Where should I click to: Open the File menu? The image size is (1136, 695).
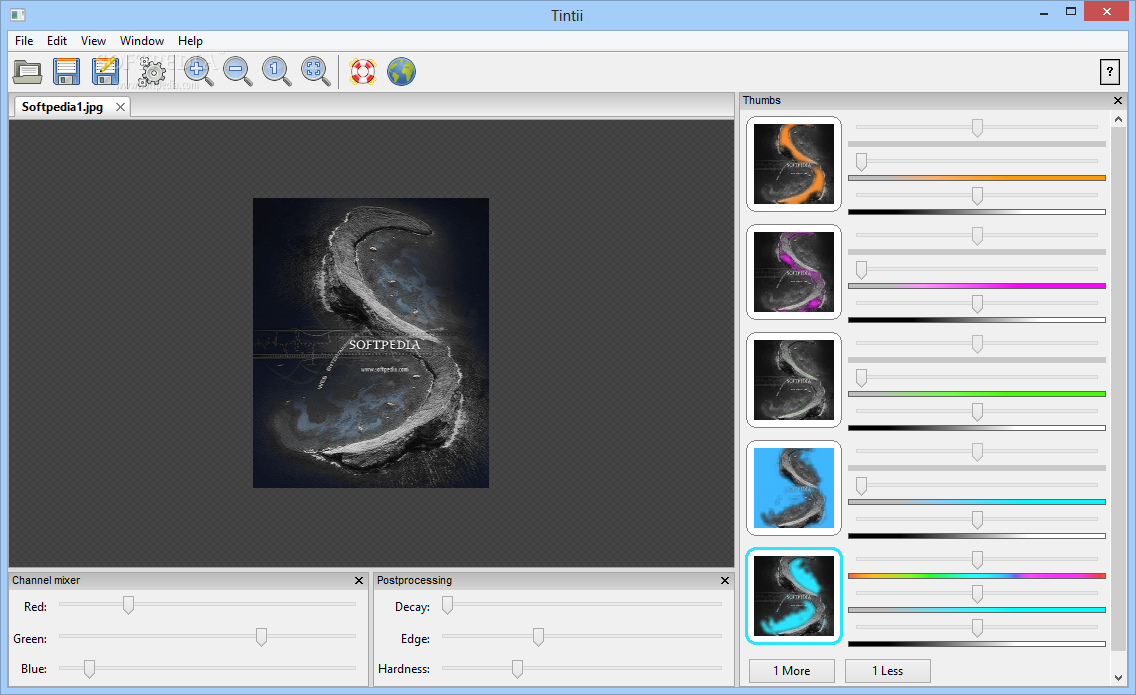(x=24, y=41)
